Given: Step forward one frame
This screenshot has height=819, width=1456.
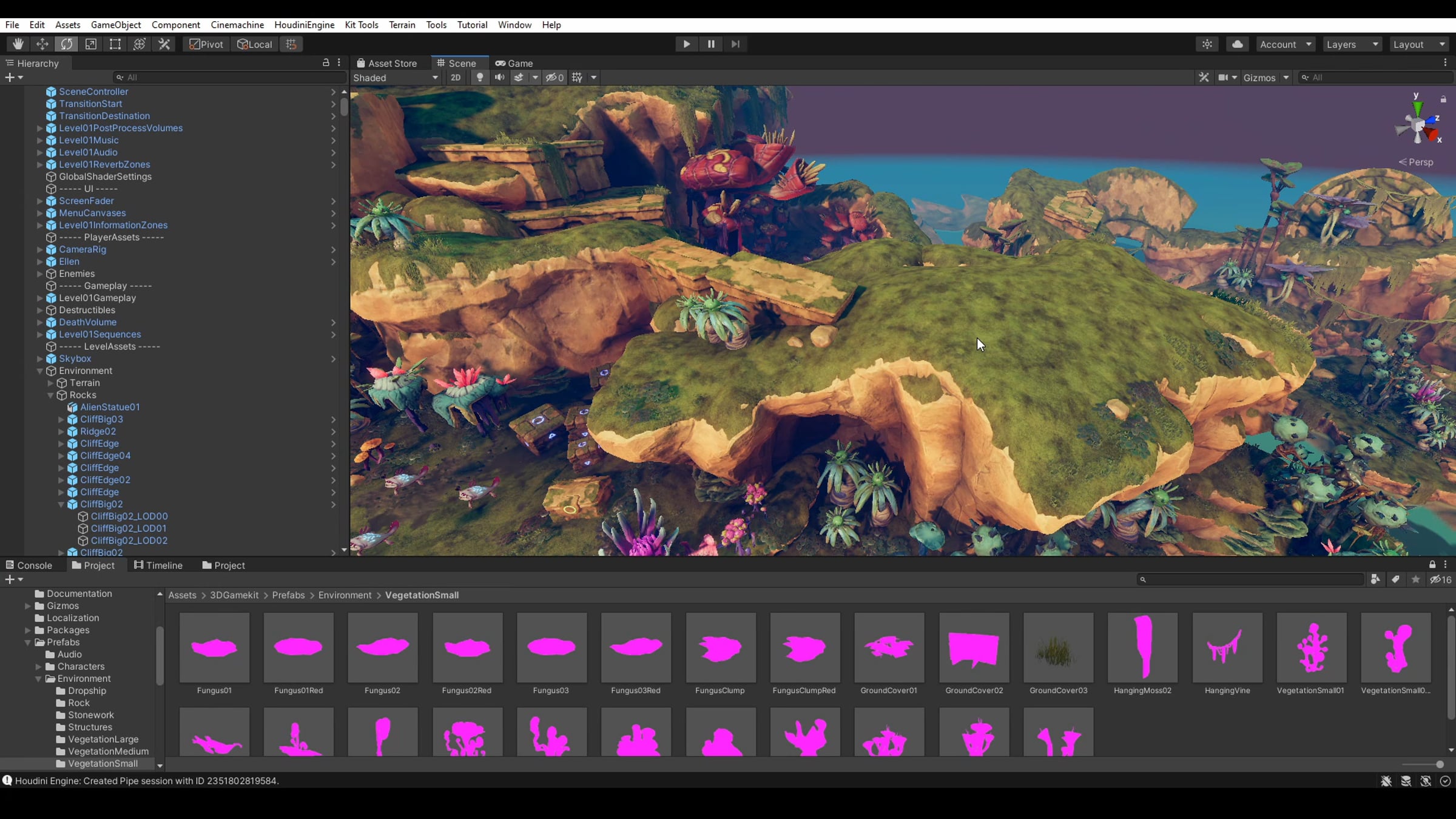Looking at the screenshot, I should pyautogui.click(x=735, y=44).
